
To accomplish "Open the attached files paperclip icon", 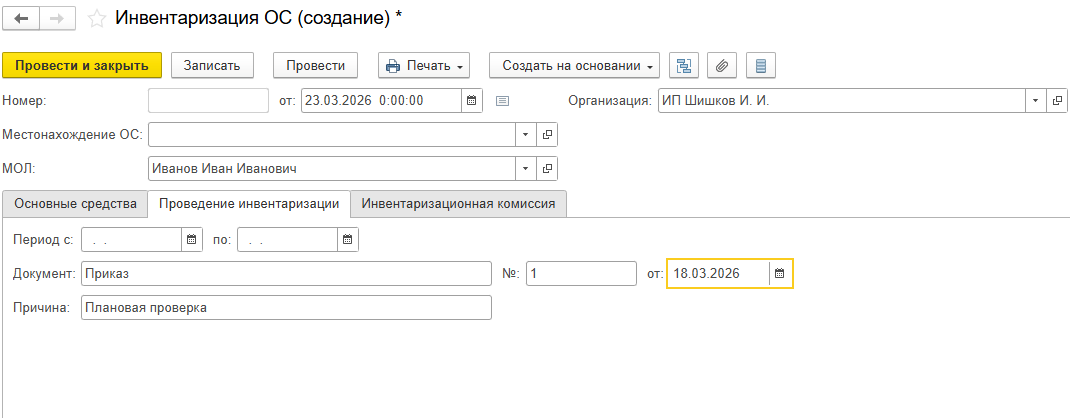I will coord(722,66).
